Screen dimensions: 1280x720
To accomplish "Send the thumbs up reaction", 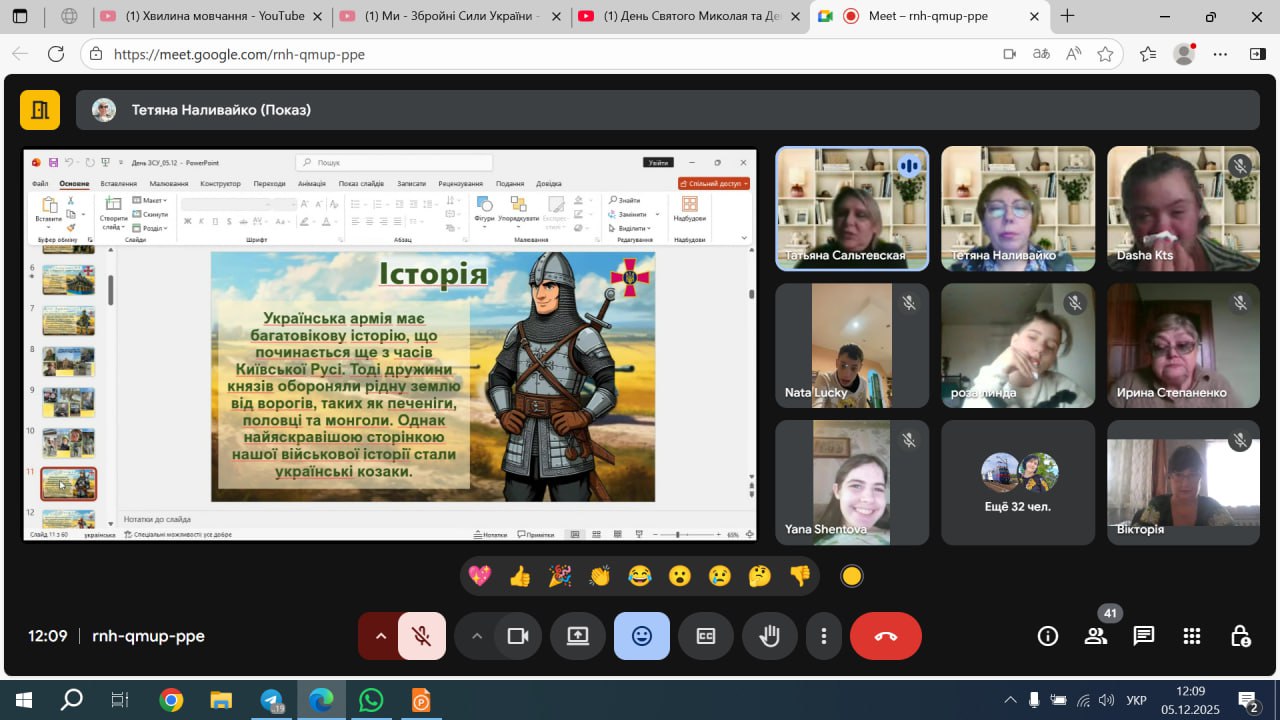I will [x=520, y=576].
